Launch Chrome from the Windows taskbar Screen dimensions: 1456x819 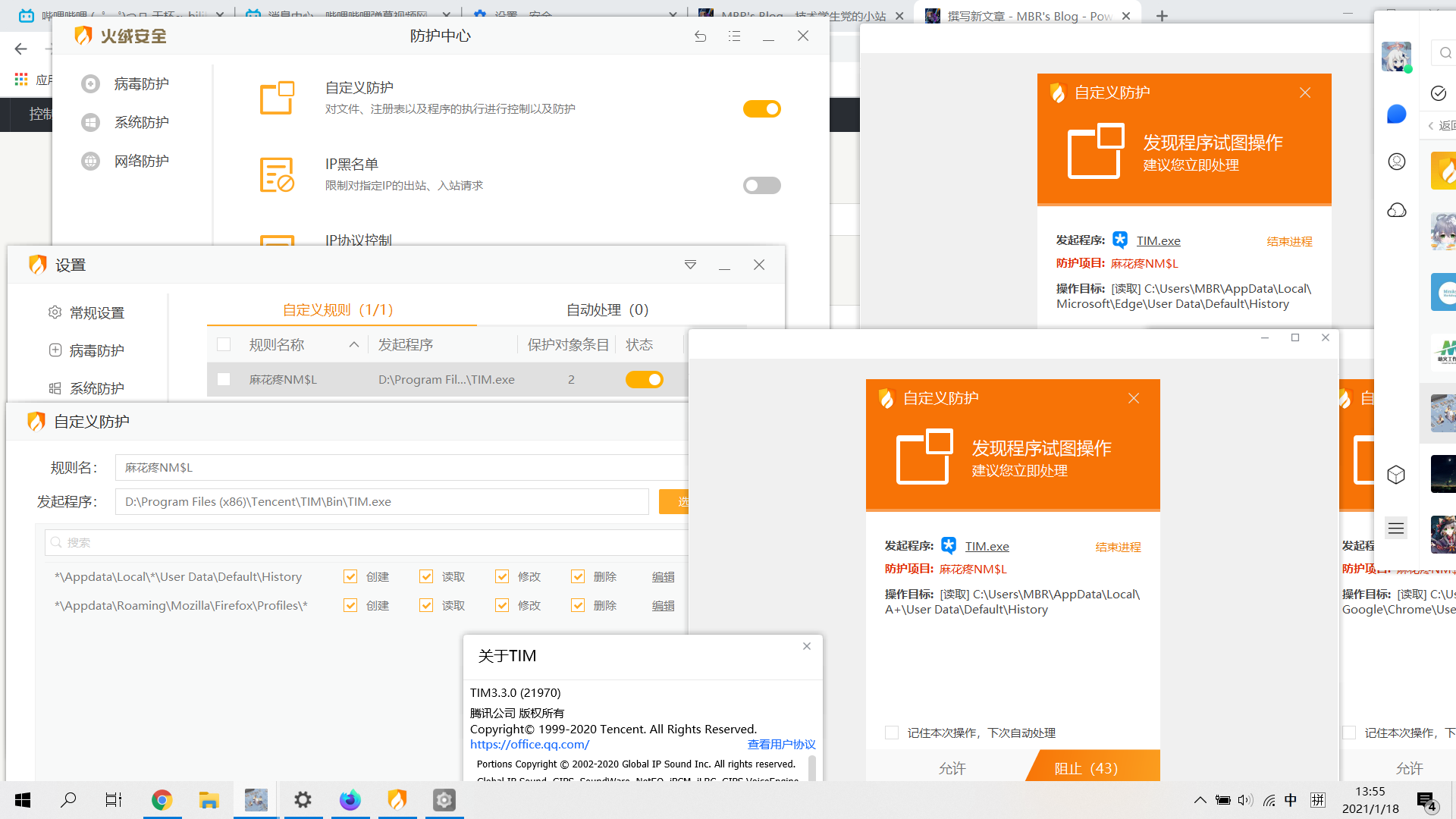162,800
